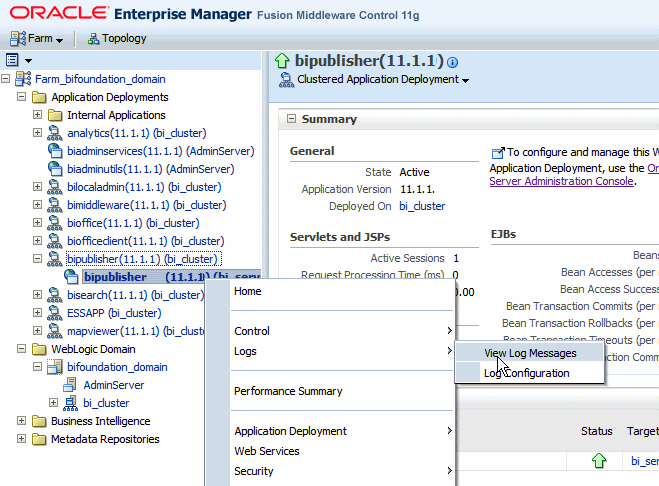
Task: Click the Farm icon in toolbar
Action: [18, 38]
